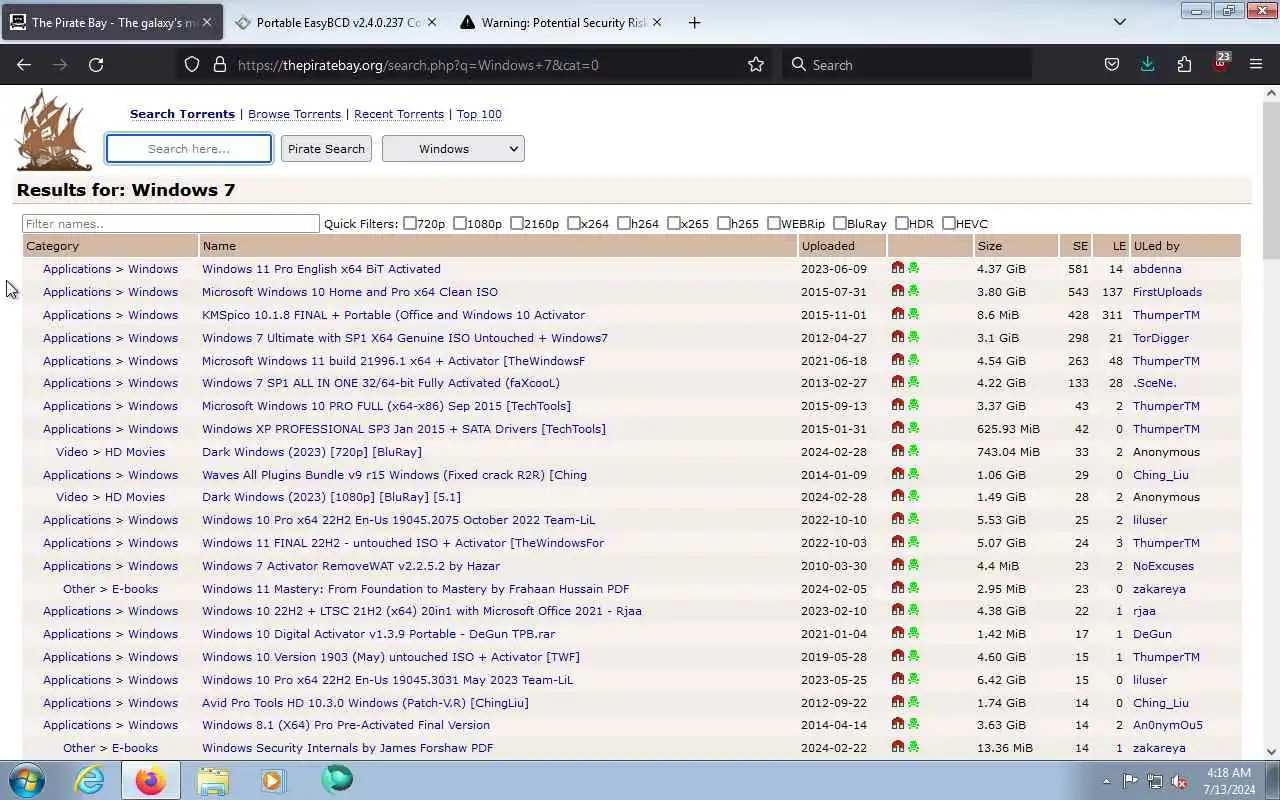Go to Recent Torrents
1280x800 pixels.
[398, 114]
